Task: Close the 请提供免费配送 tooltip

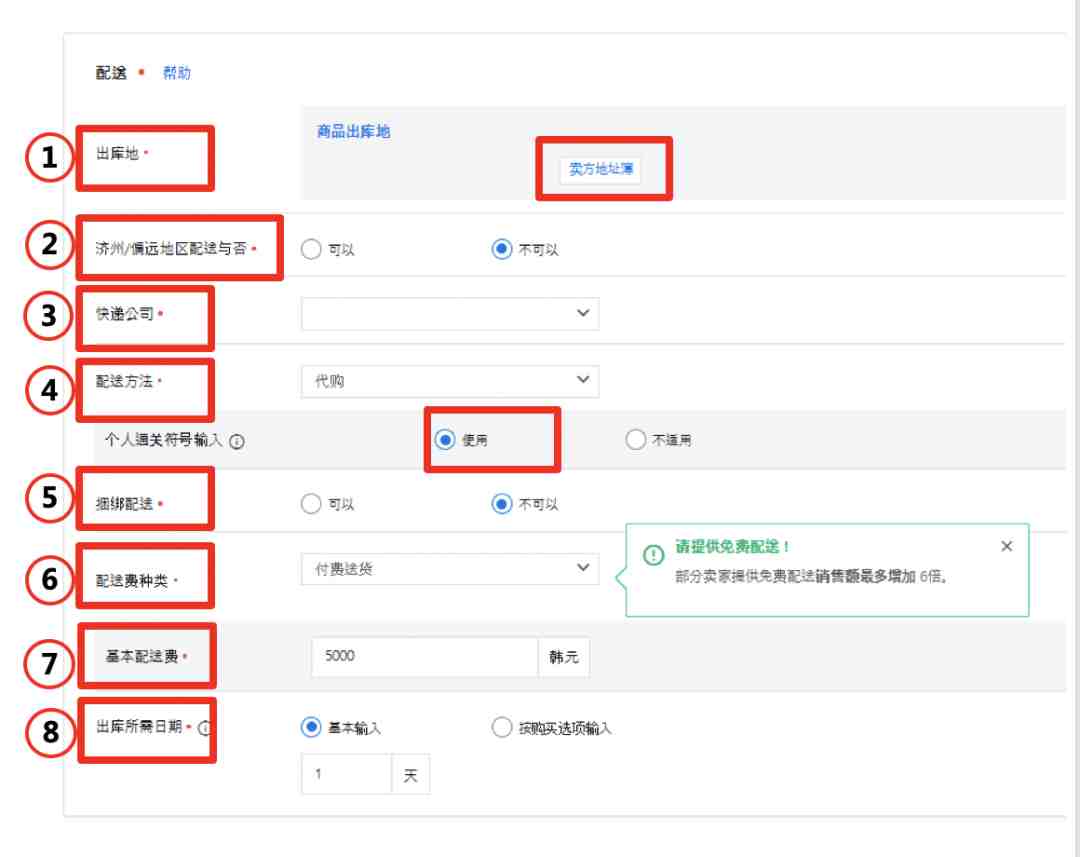Action: coord(1006,546)
